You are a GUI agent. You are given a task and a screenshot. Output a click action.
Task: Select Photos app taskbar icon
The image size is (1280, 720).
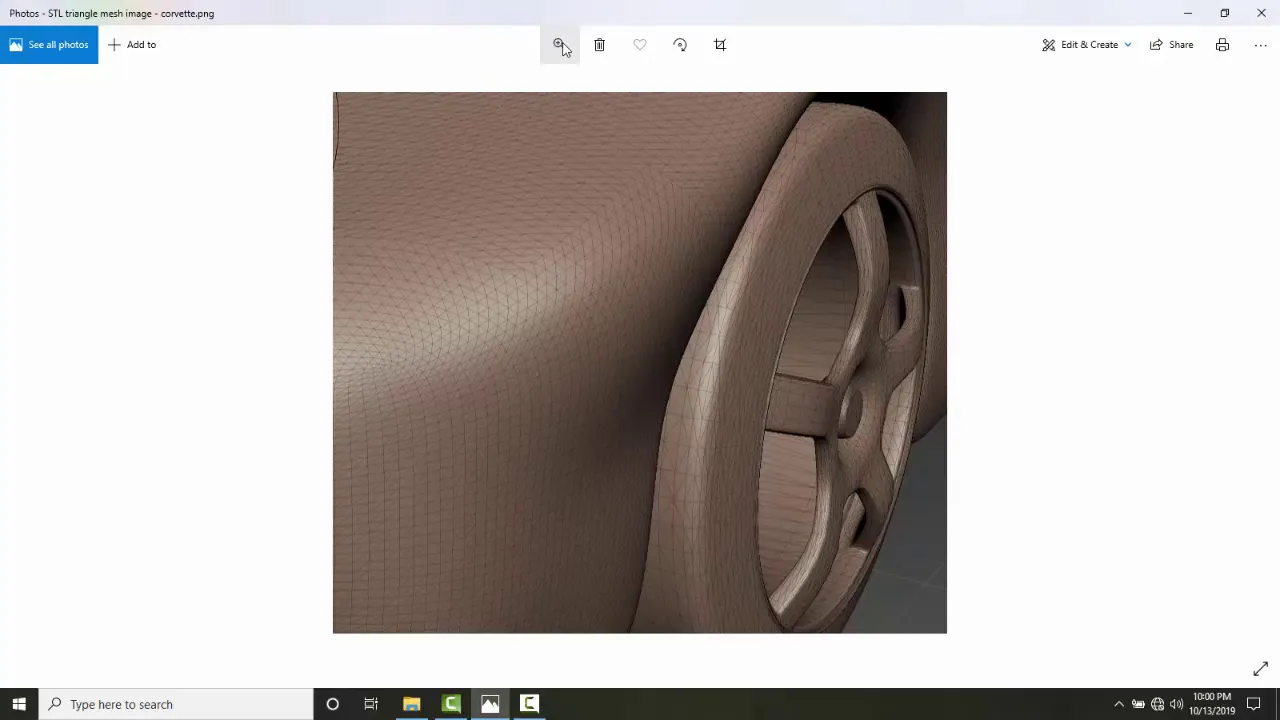point(490,704)
